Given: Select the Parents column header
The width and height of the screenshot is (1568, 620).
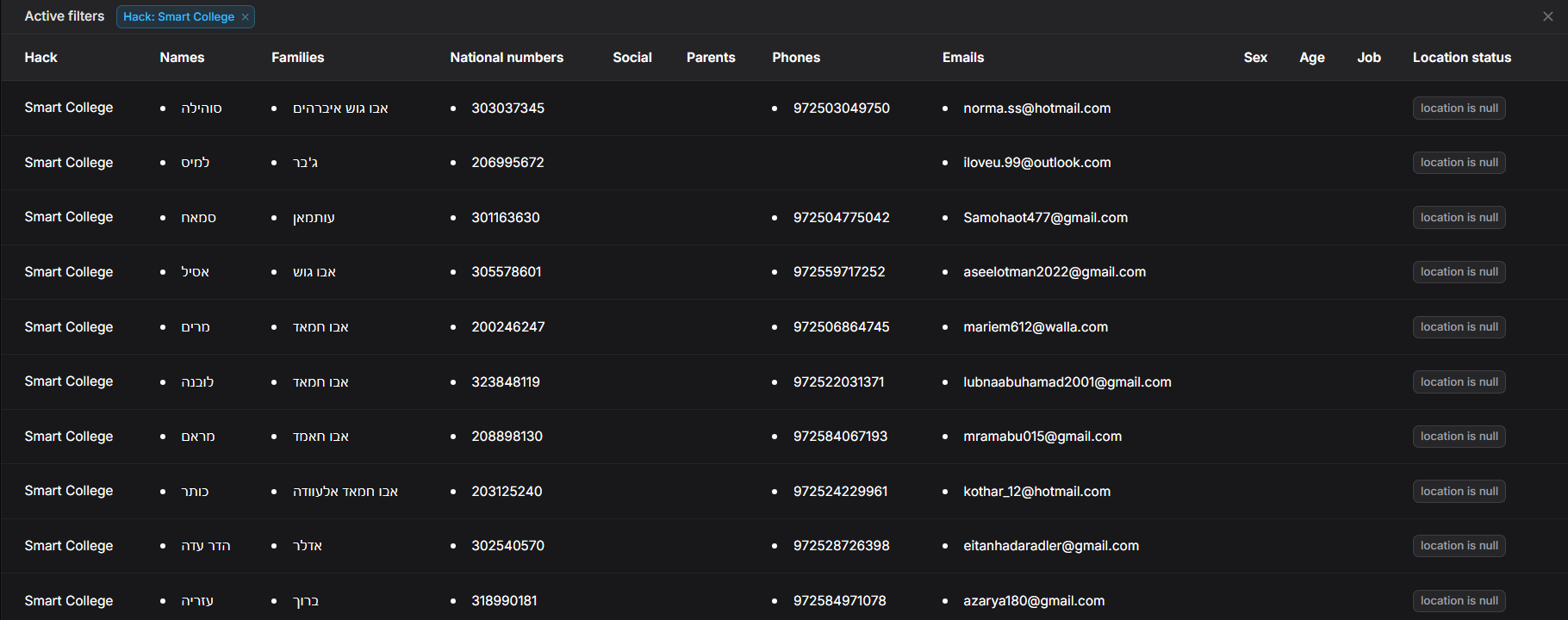Looking at the screenshot, I should (711, 58).
